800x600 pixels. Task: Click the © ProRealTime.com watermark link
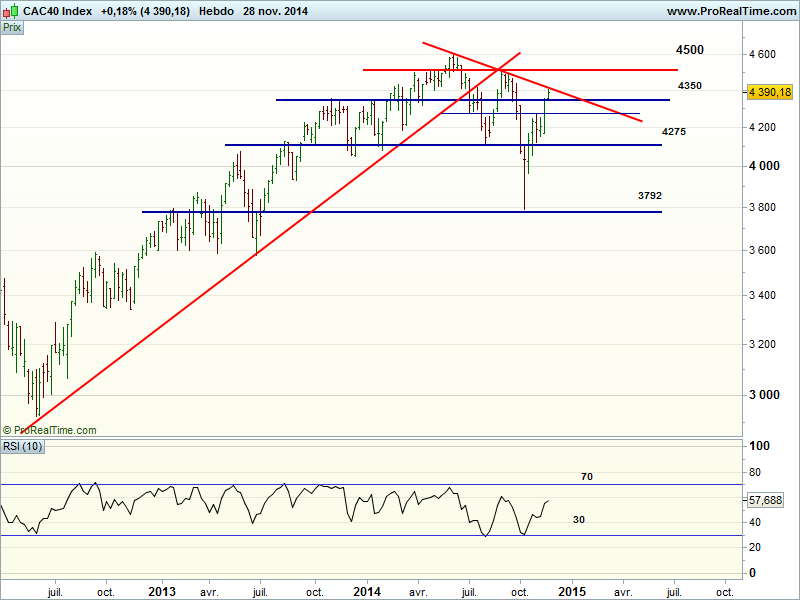click(50, 430)
